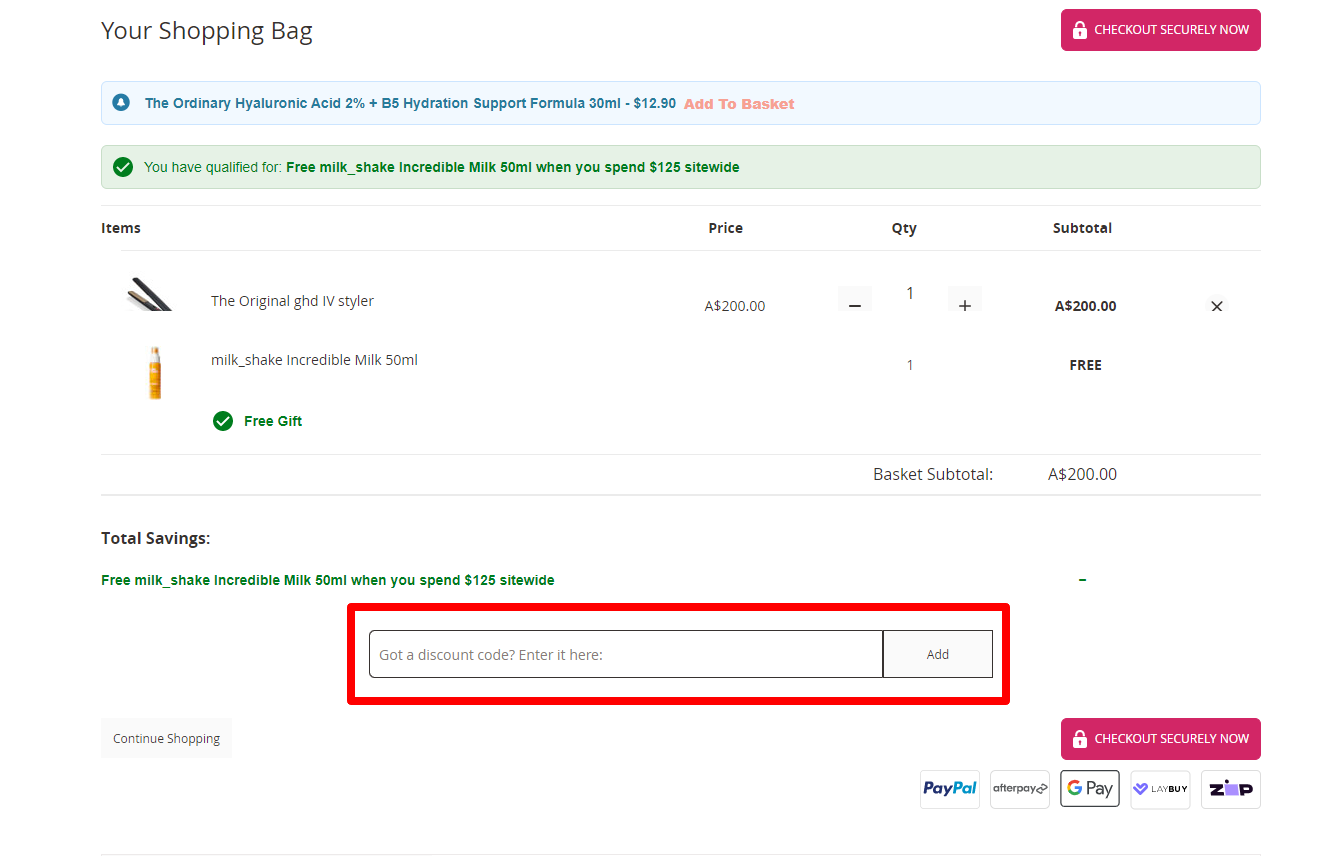The height and width of the screenshot is (856, 1340).
Task: Open The Original ghd IV styler link
Action: pyautogui.click(x=292, y=301)
